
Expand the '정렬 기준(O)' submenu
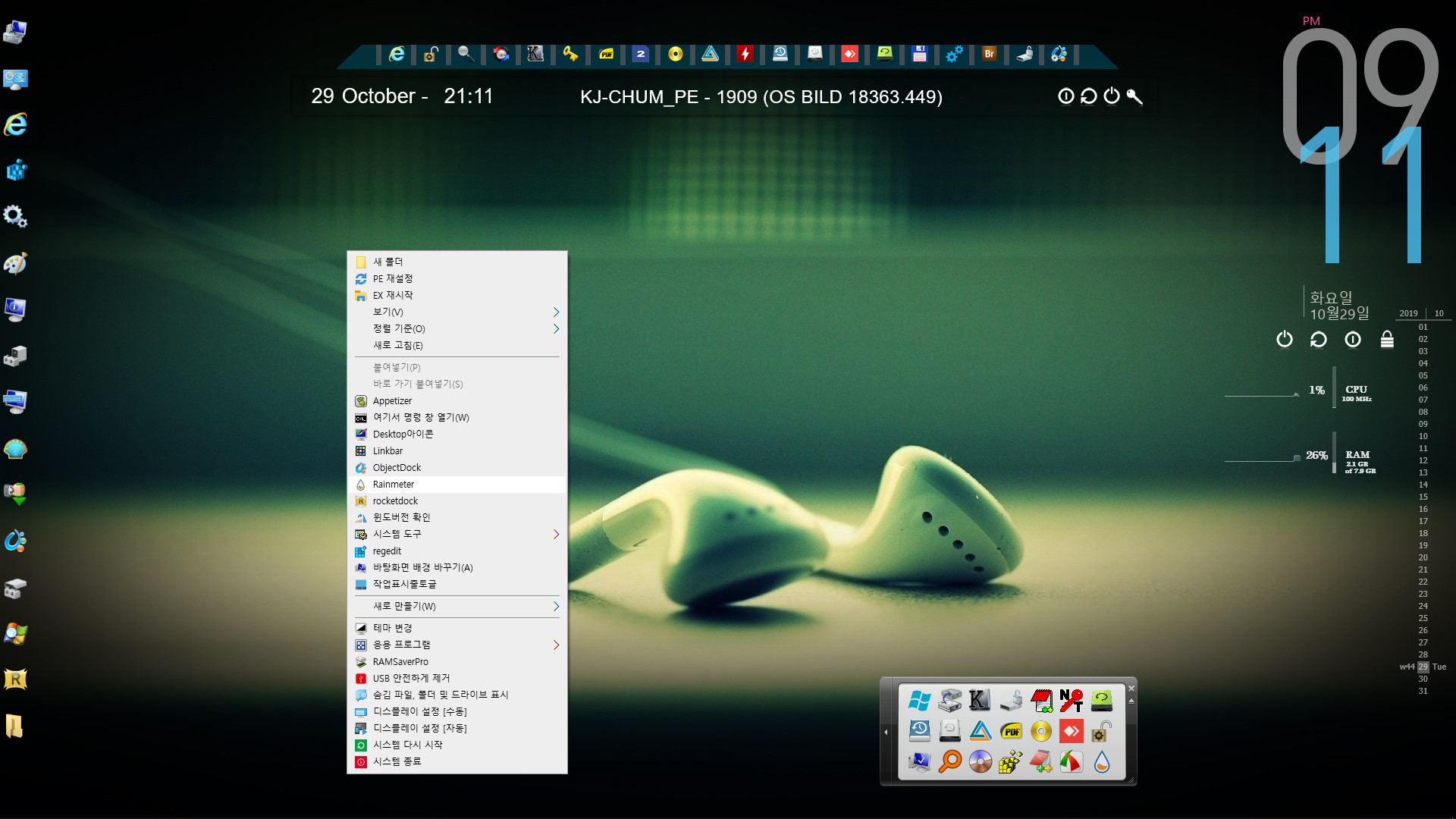coord(457,328)
